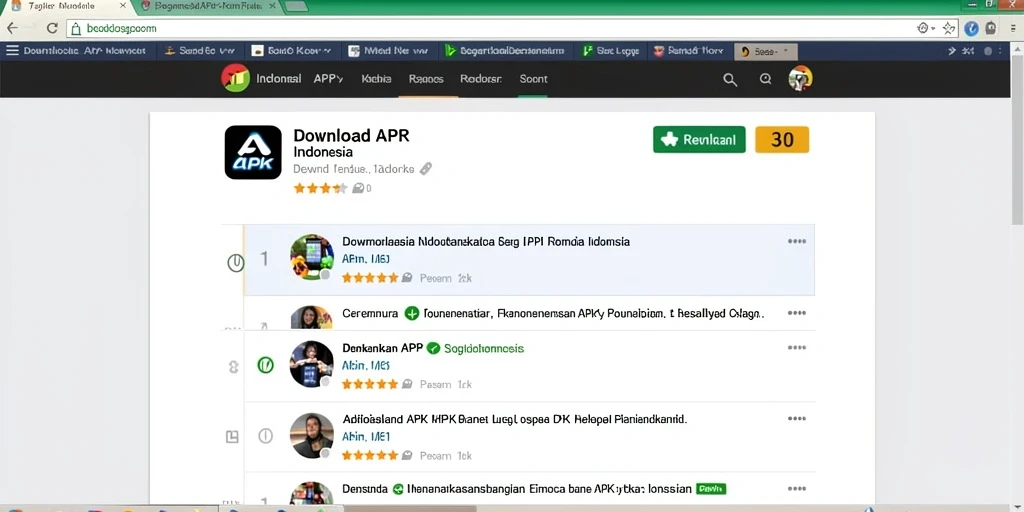This screenshot has width=1024, height=512.
Task: Open the three-dot menu on Denkankan APP row
Action: tap(797, 347)
